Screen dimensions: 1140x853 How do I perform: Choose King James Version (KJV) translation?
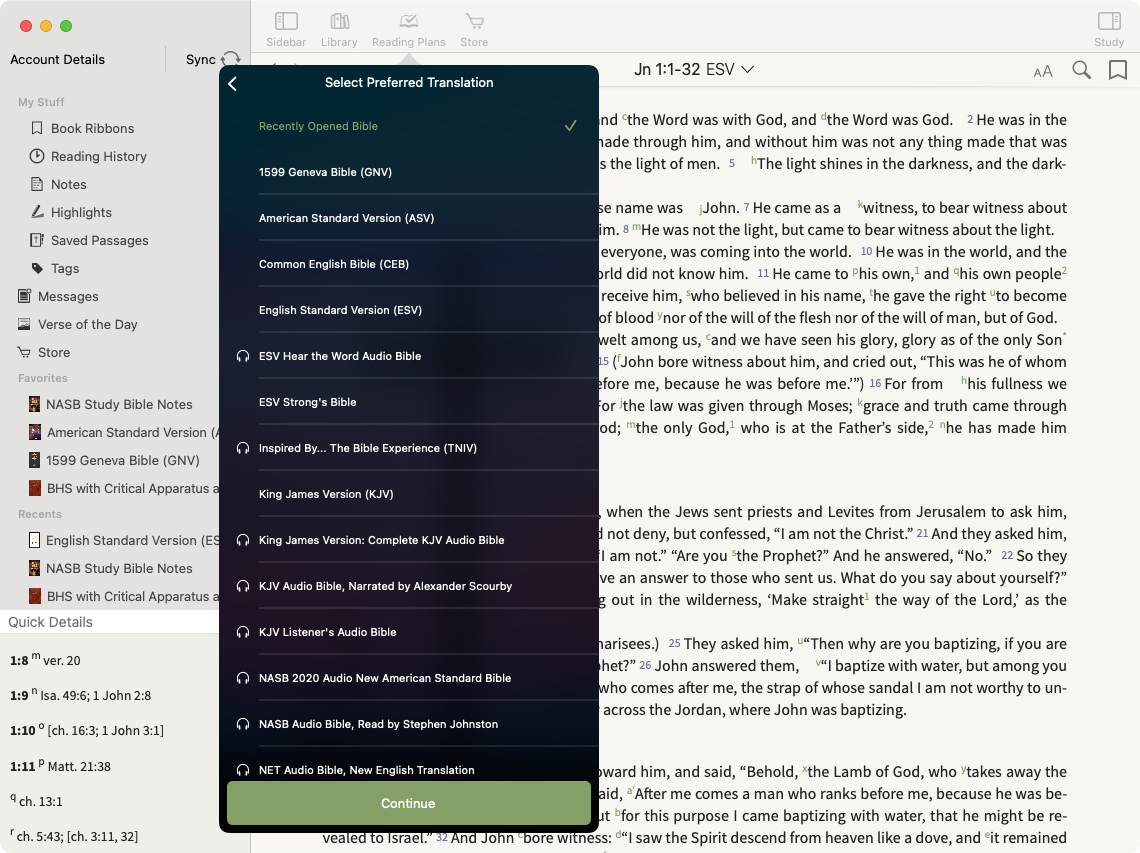click(409, 494)
